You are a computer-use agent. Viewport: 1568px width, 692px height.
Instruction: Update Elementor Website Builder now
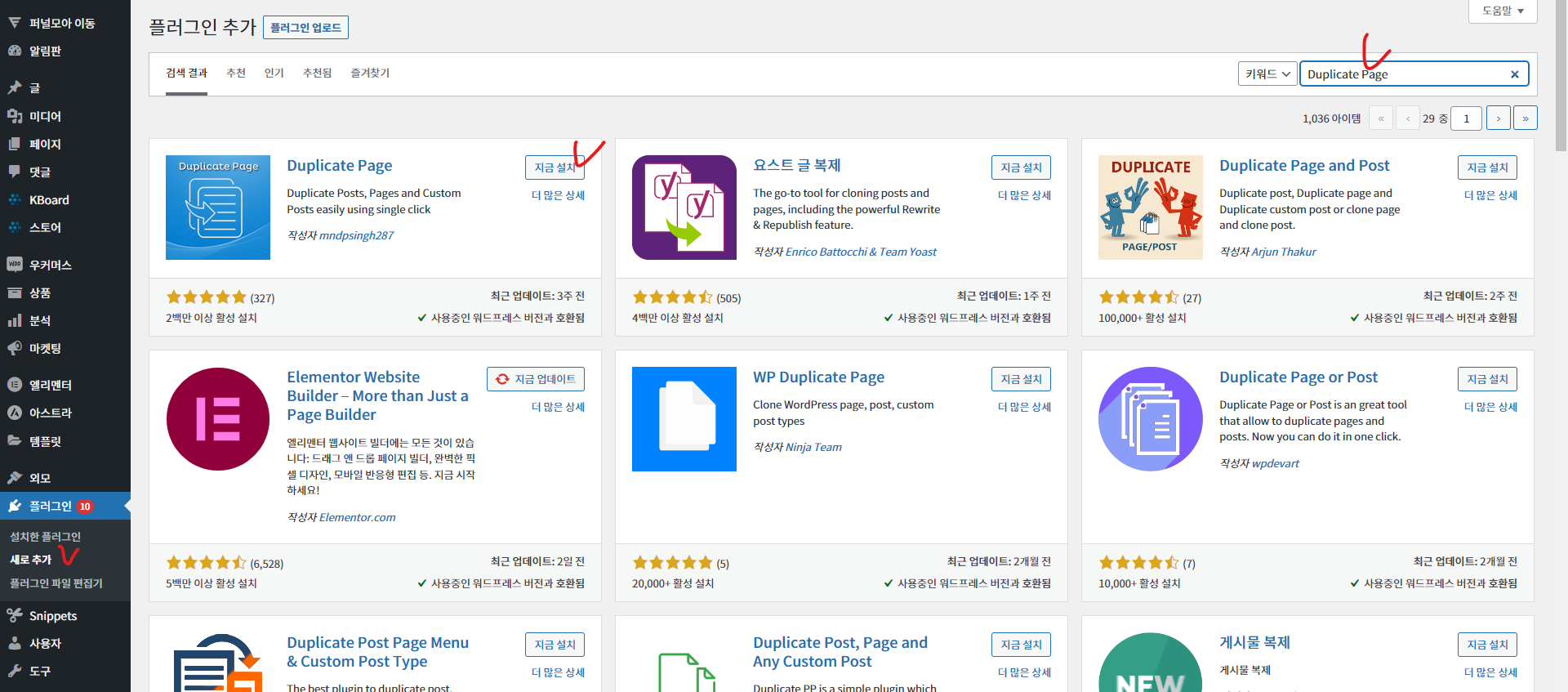[x=536, y=379]
